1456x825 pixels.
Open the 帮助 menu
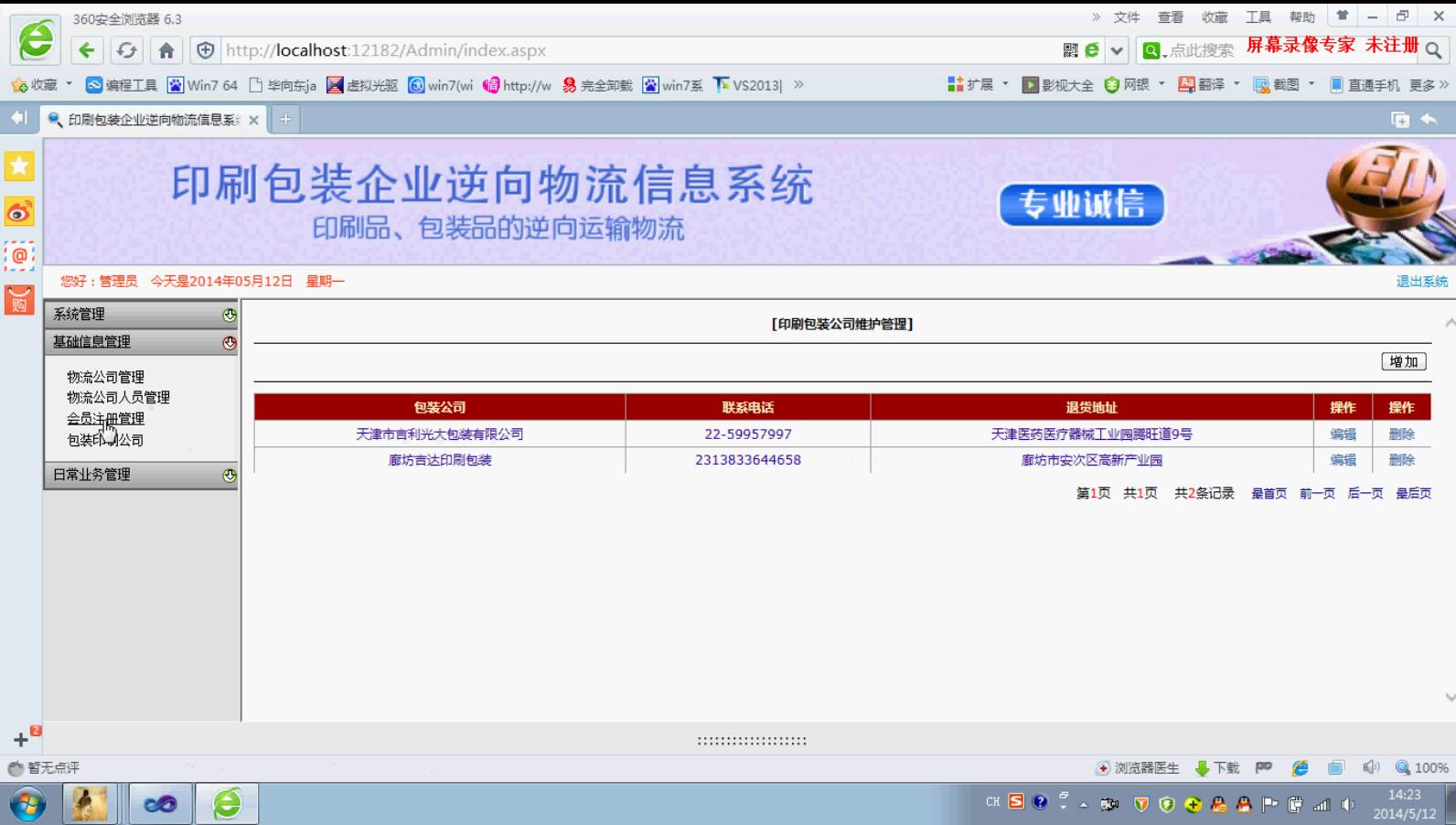[1302, 17]
